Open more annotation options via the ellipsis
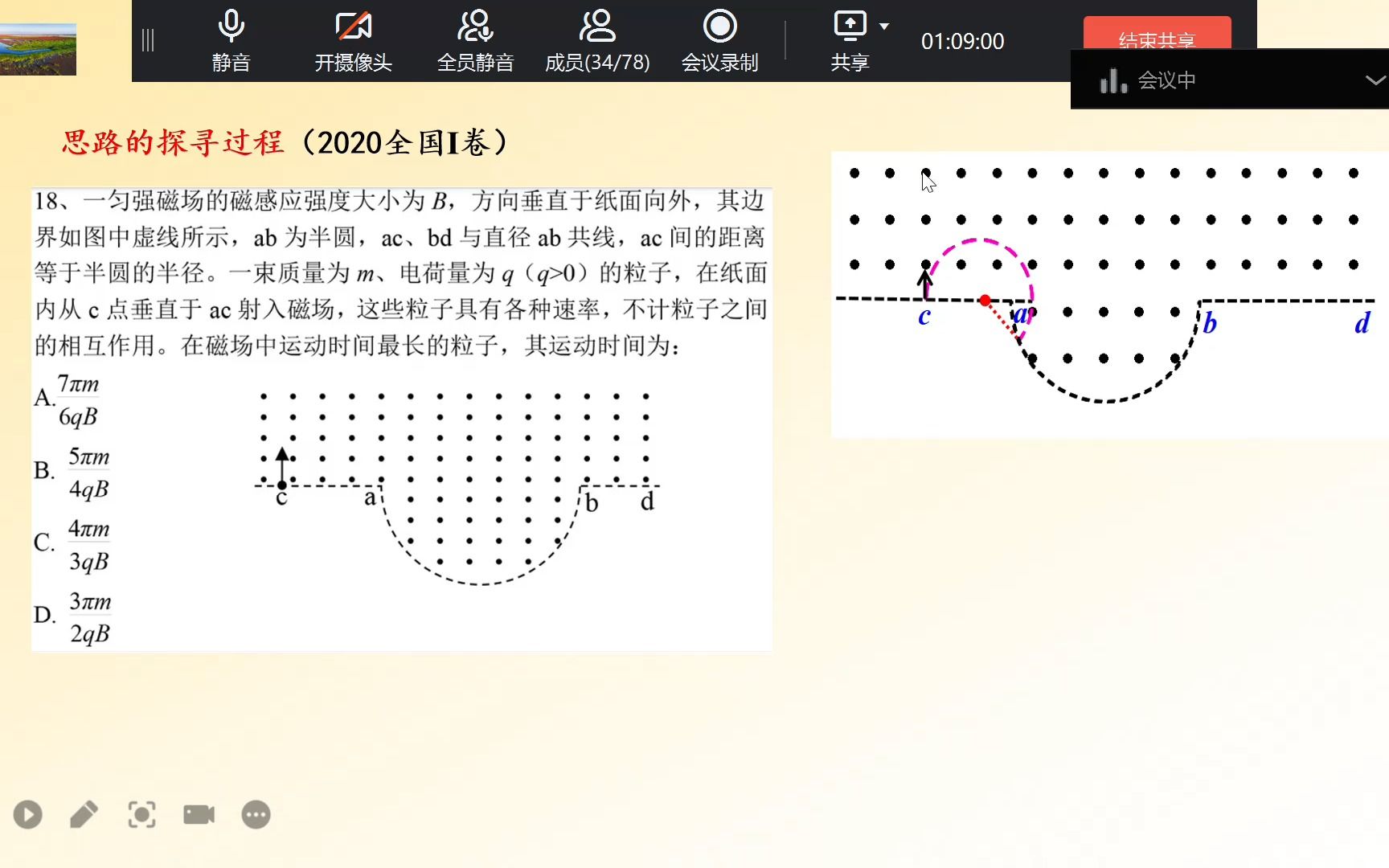The width and height of the screenshot is (1389, 868). (255, 814)
